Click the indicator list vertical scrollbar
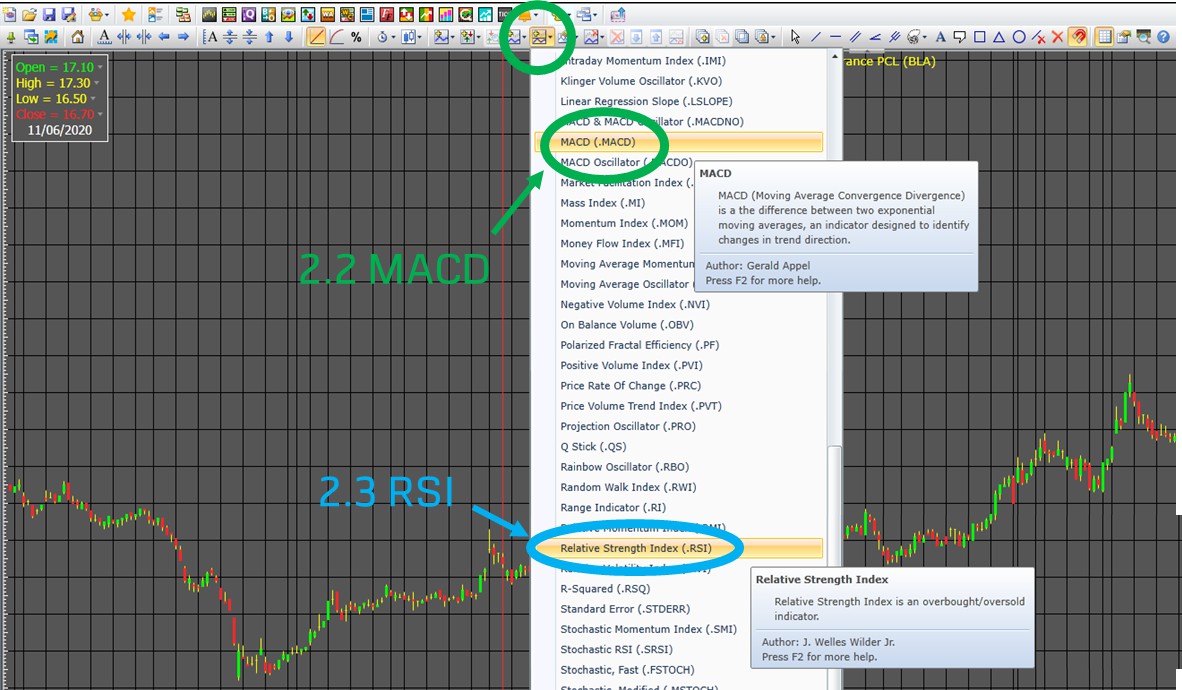 pos(835,500)
